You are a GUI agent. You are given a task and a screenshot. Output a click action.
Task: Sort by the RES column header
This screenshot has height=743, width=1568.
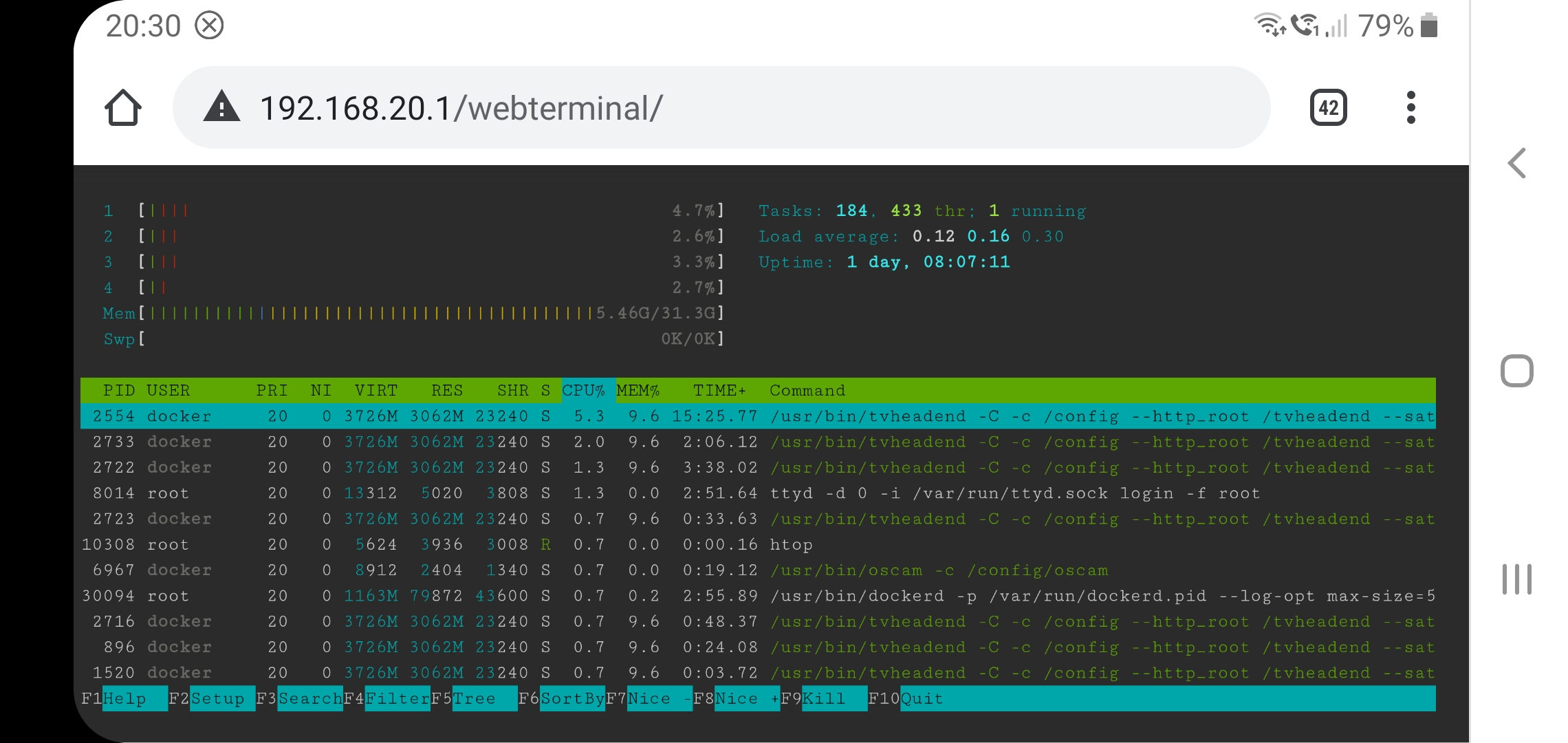[x=447, y=390]
